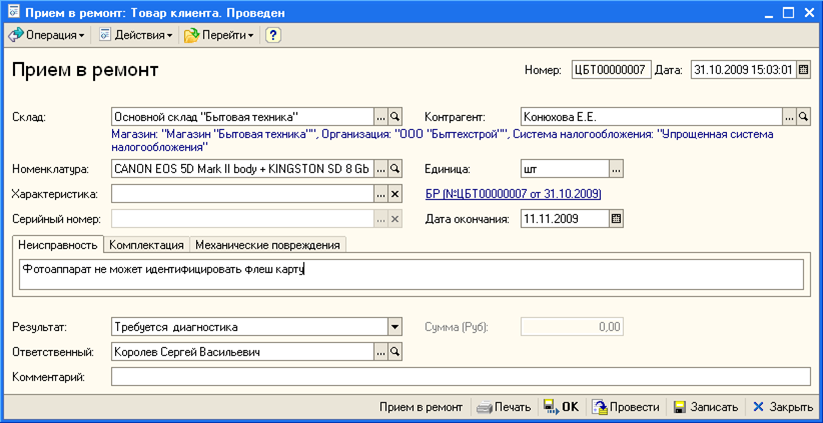Click the Контрагент field Конюхова Е.Е.
This screenshot has height=423, width=823.
(x=651, y=117)
